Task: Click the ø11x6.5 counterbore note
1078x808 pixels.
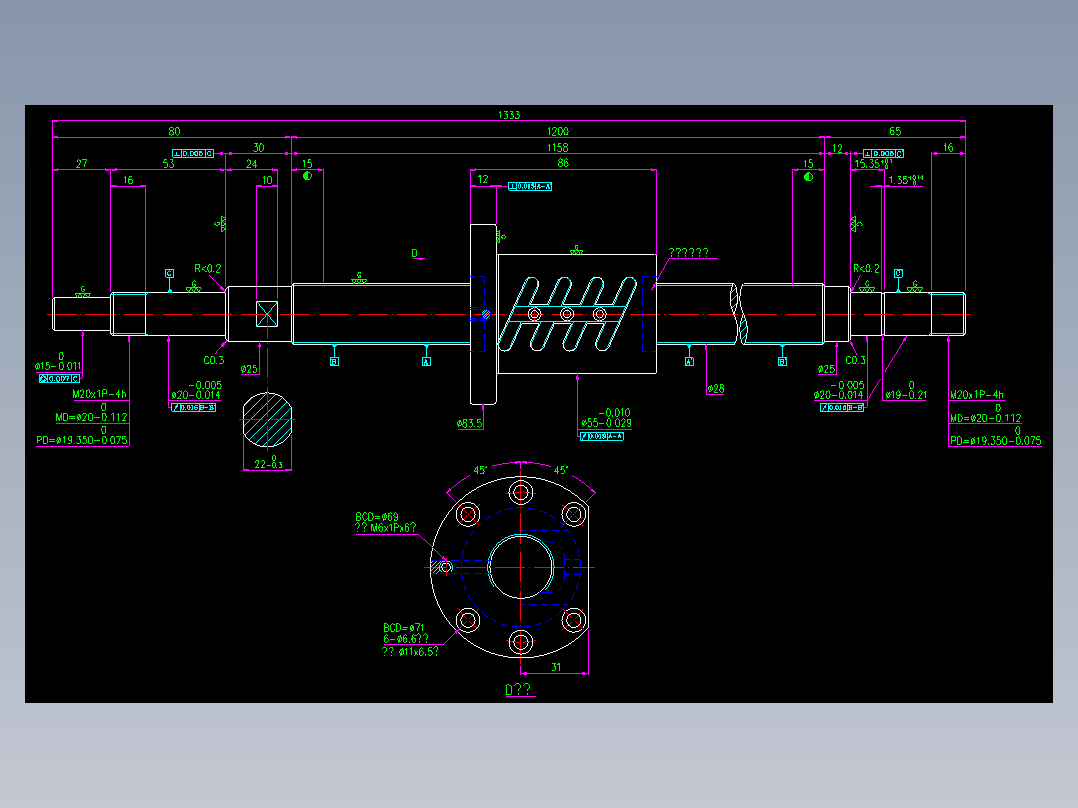Action: (x=410, y=651)
